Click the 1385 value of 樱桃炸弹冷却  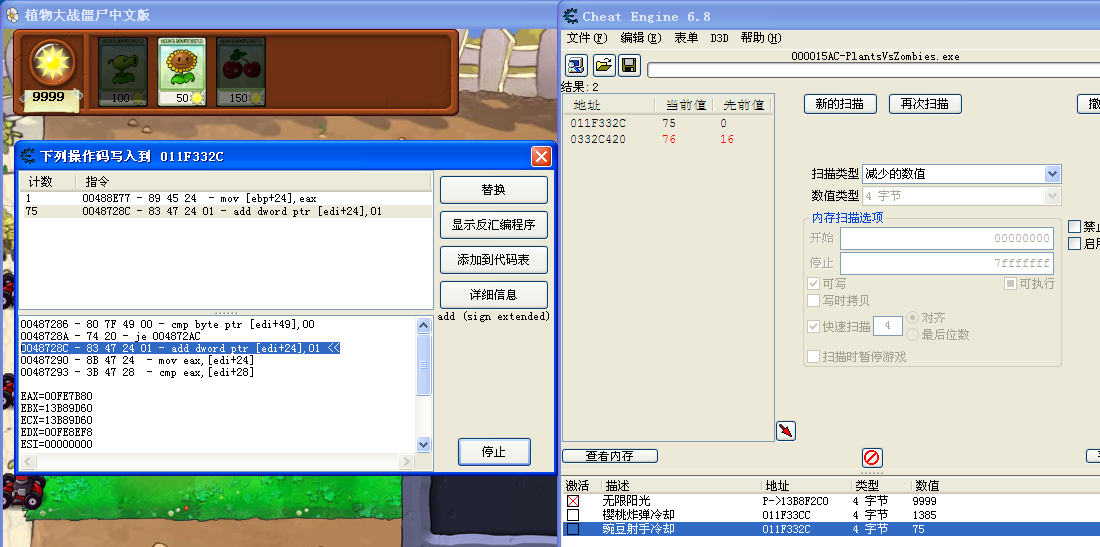(x=925, y=515)
